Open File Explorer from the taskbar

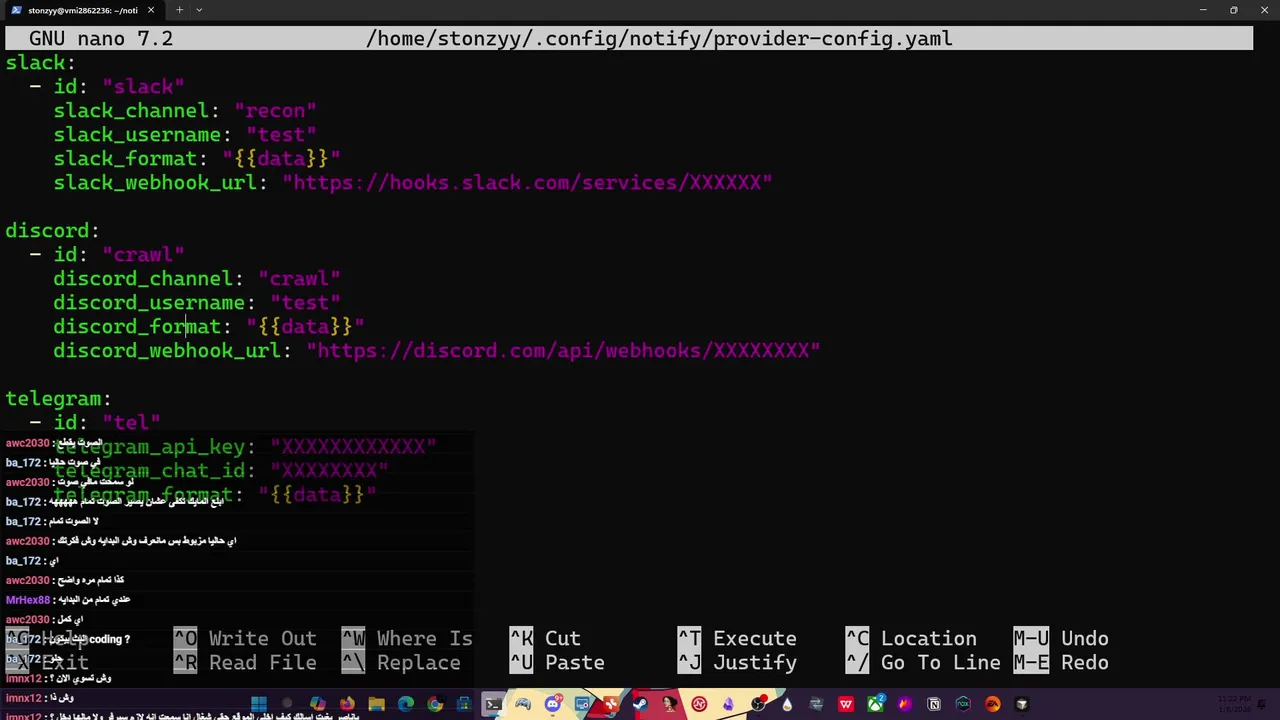[x=376, y=704]
